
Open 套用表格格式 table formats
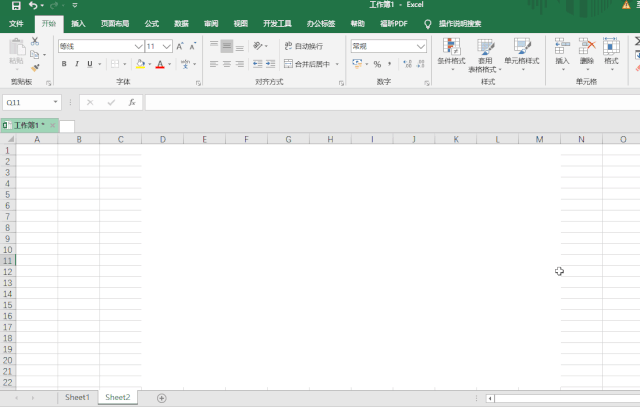click(485, 56)
